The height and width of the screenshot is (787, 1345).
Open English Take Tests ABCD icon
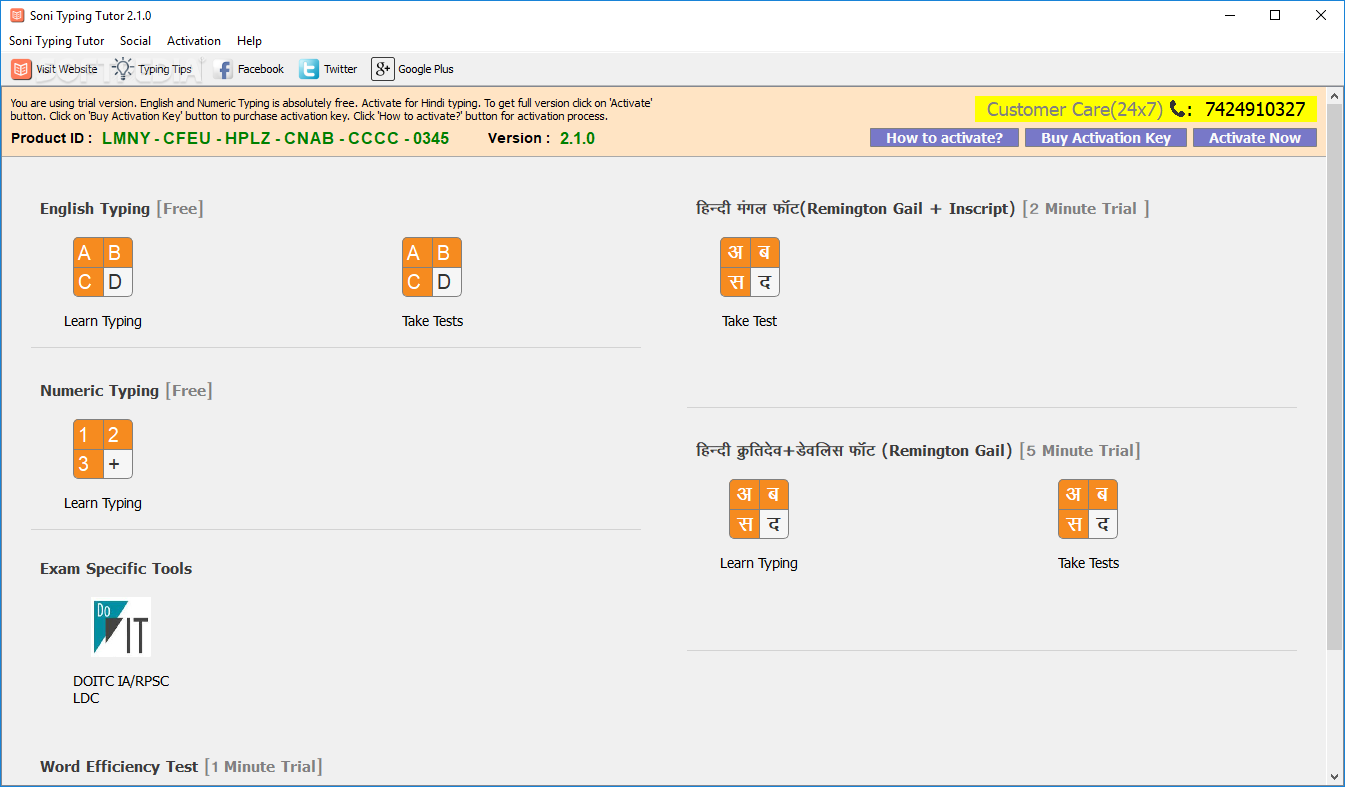[x=432, y=267]
